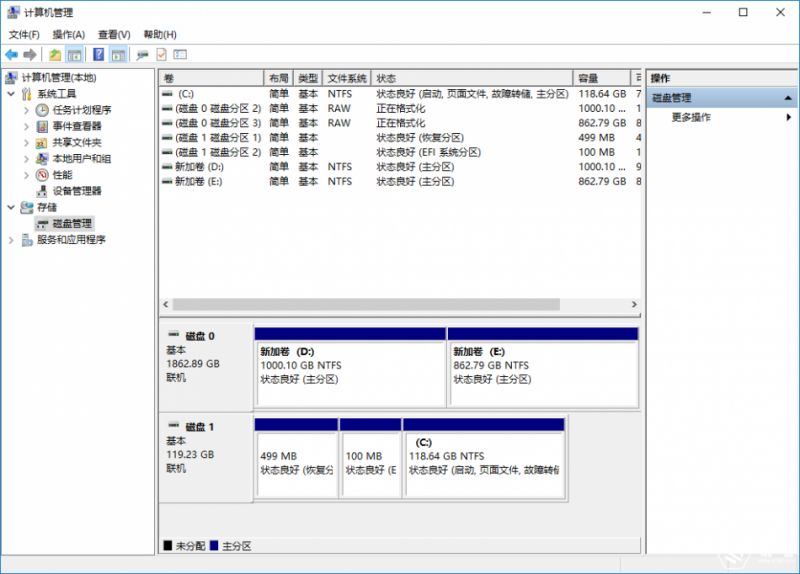This screenshot has height=574, width=800.
Task: Sort by 文件系统 column header
Action: pyautogui.click(x=347, y=78)
